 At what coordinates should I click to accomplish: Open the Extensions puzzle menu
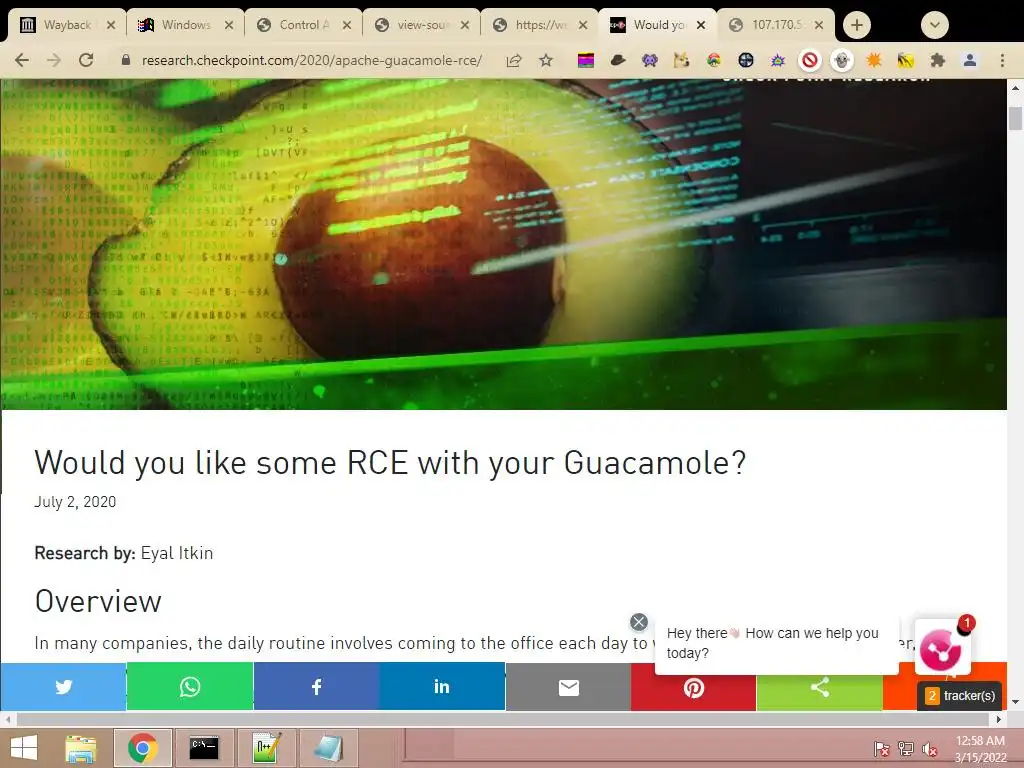938,61
